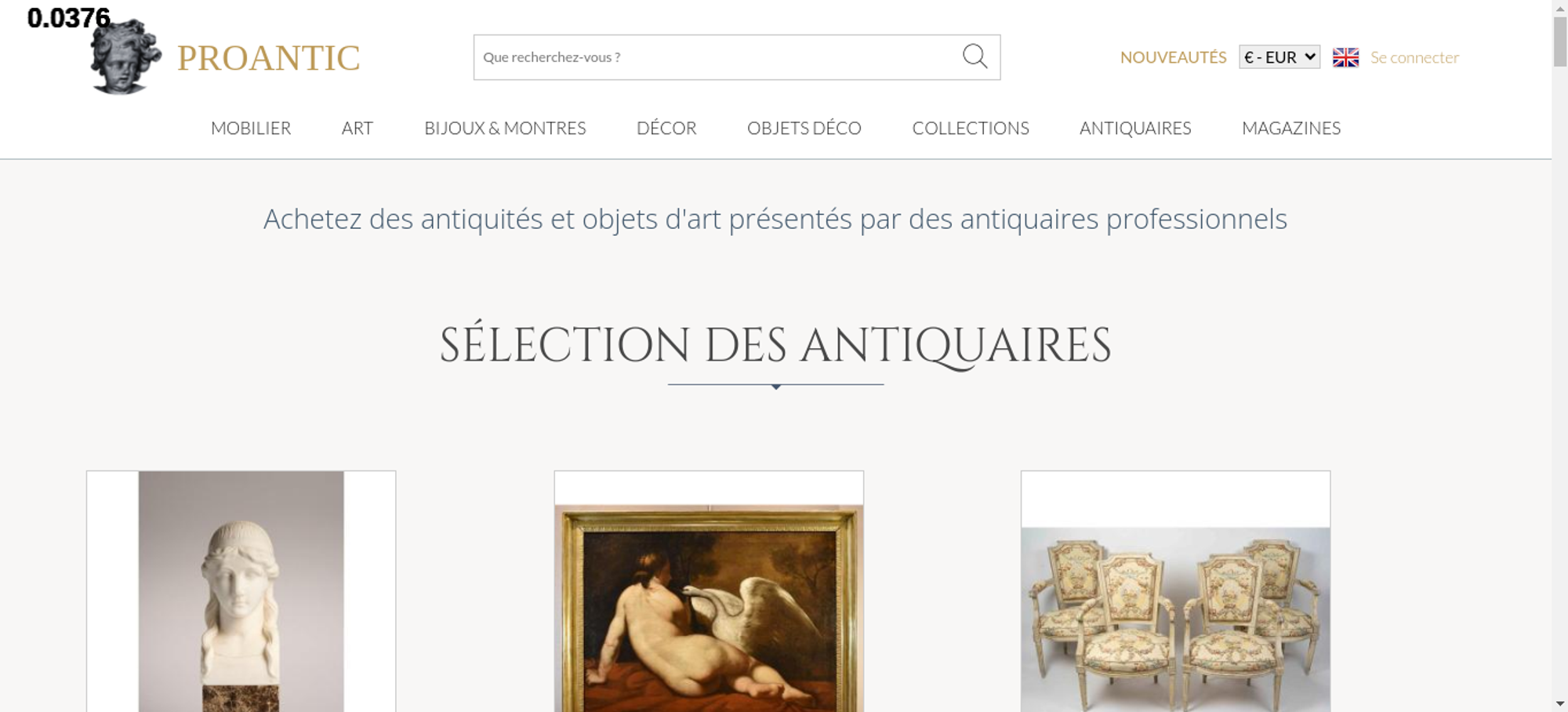Open the BIJOUX & MONTRES menu
This screenshot has width=1568, height=712.
(505, 128)
